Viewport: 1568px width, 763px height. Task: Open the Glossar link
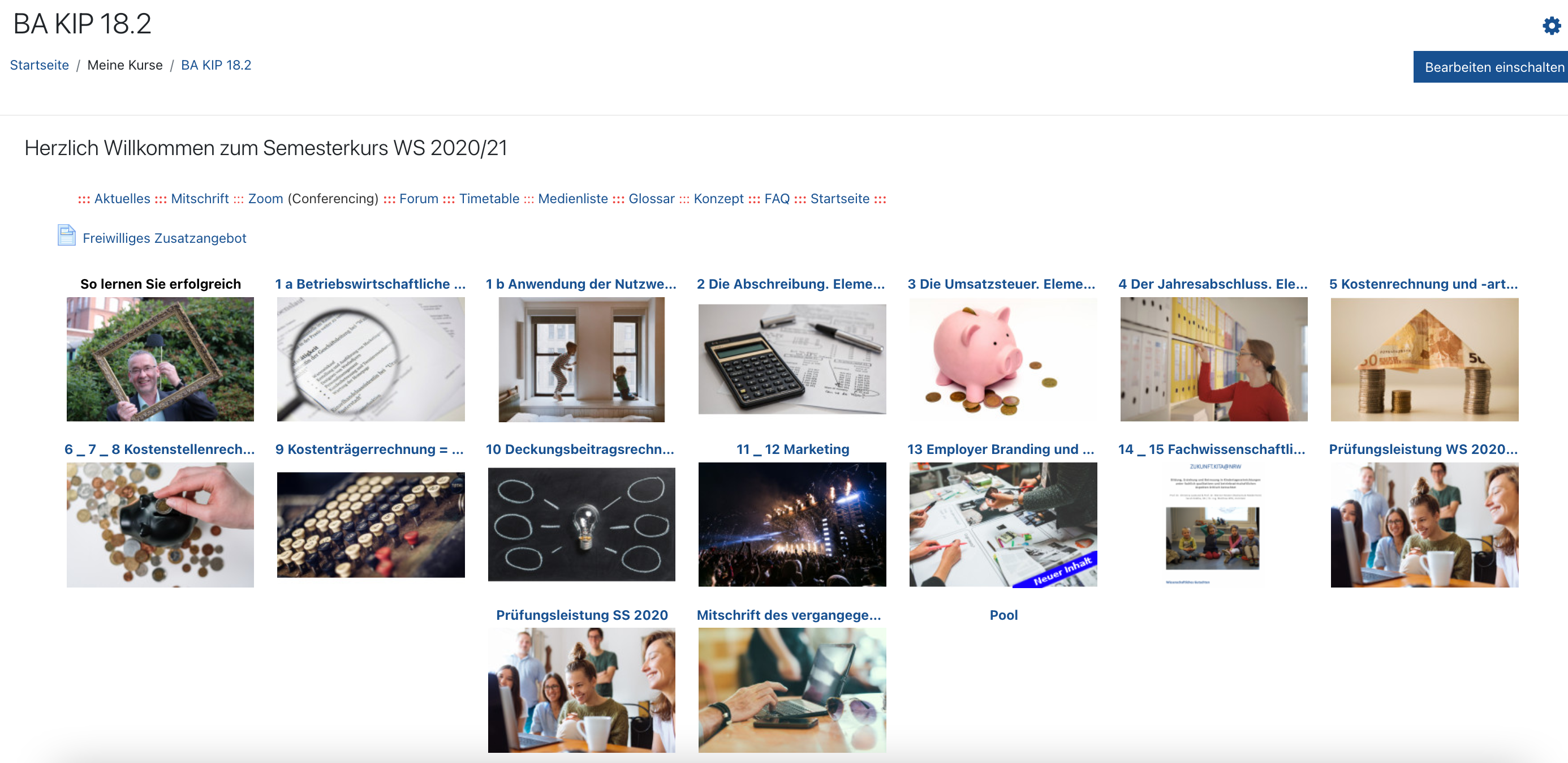point(651,199)
